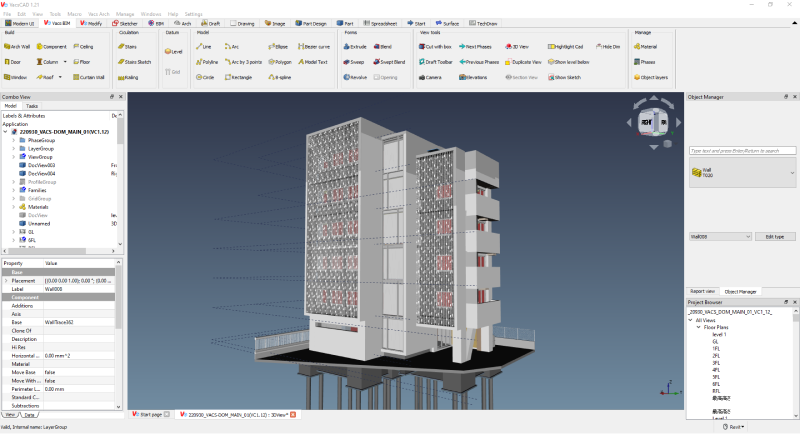Open the Vacs Arch menu

[99, 14]
